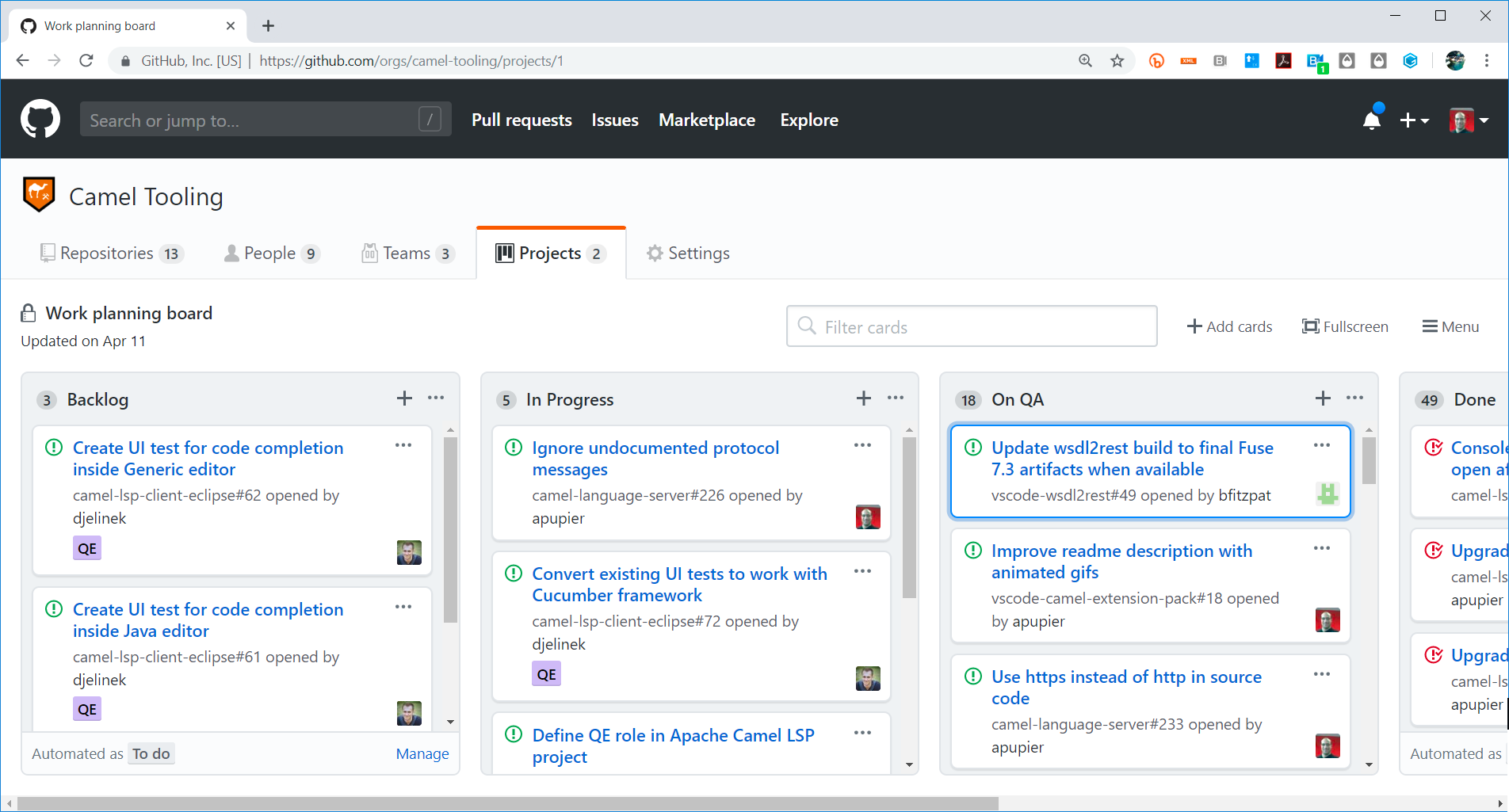Click apupier's avatar on the https card
Screen dimensions: 1509x812
coord(1328,745)
